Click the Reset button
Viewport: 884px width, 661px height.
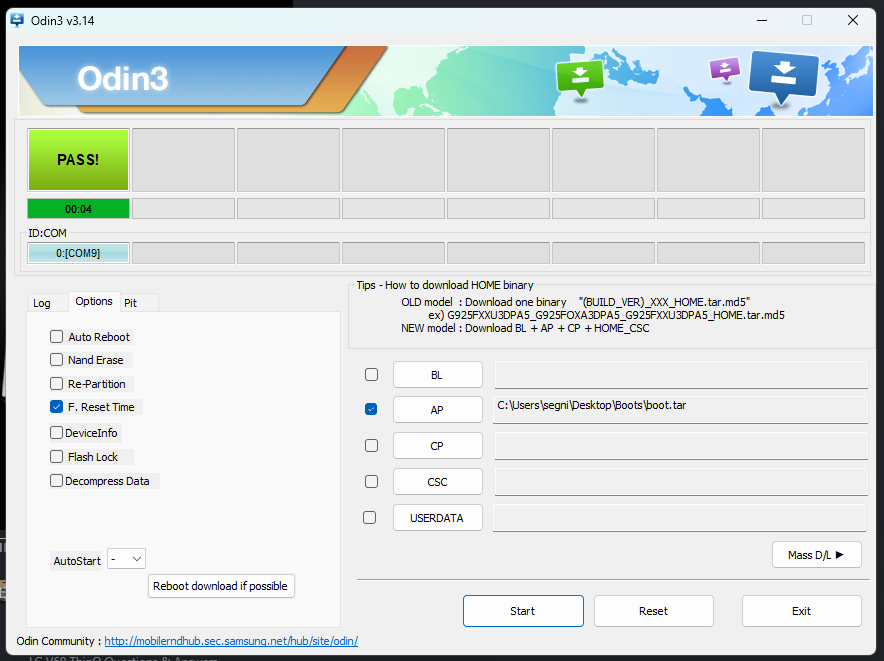pyautogui.click(x=653, y=611)
